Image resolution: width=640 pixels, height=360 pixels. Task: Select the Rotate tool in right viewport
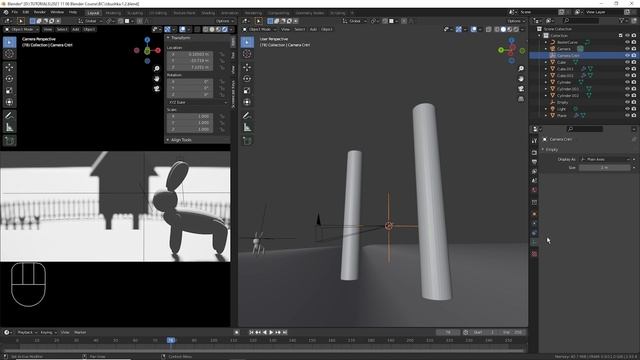click(247, 79)
